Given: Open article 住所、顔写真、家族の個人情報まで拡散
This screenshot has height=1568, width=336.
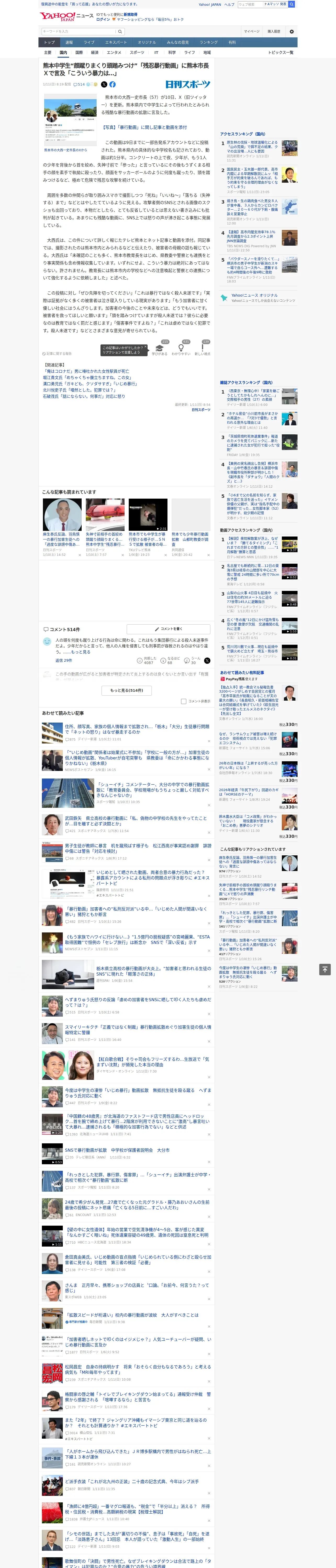Looking at the screenshot, I should 137,729.
